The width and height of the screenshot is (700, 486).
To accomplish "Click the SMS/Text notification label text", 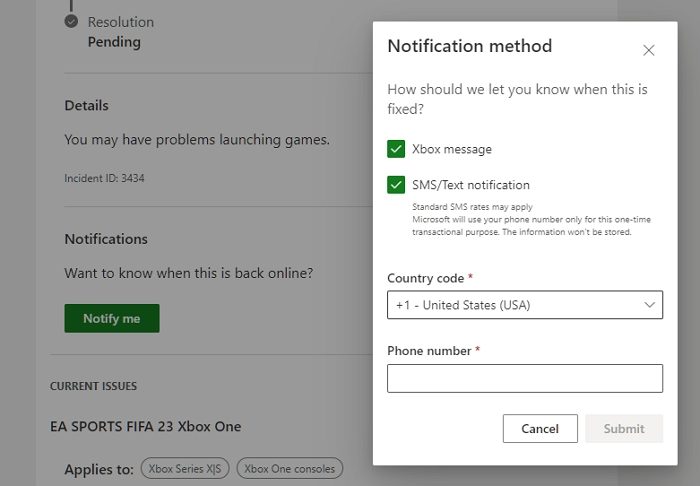I will click(x=471, y=185).
